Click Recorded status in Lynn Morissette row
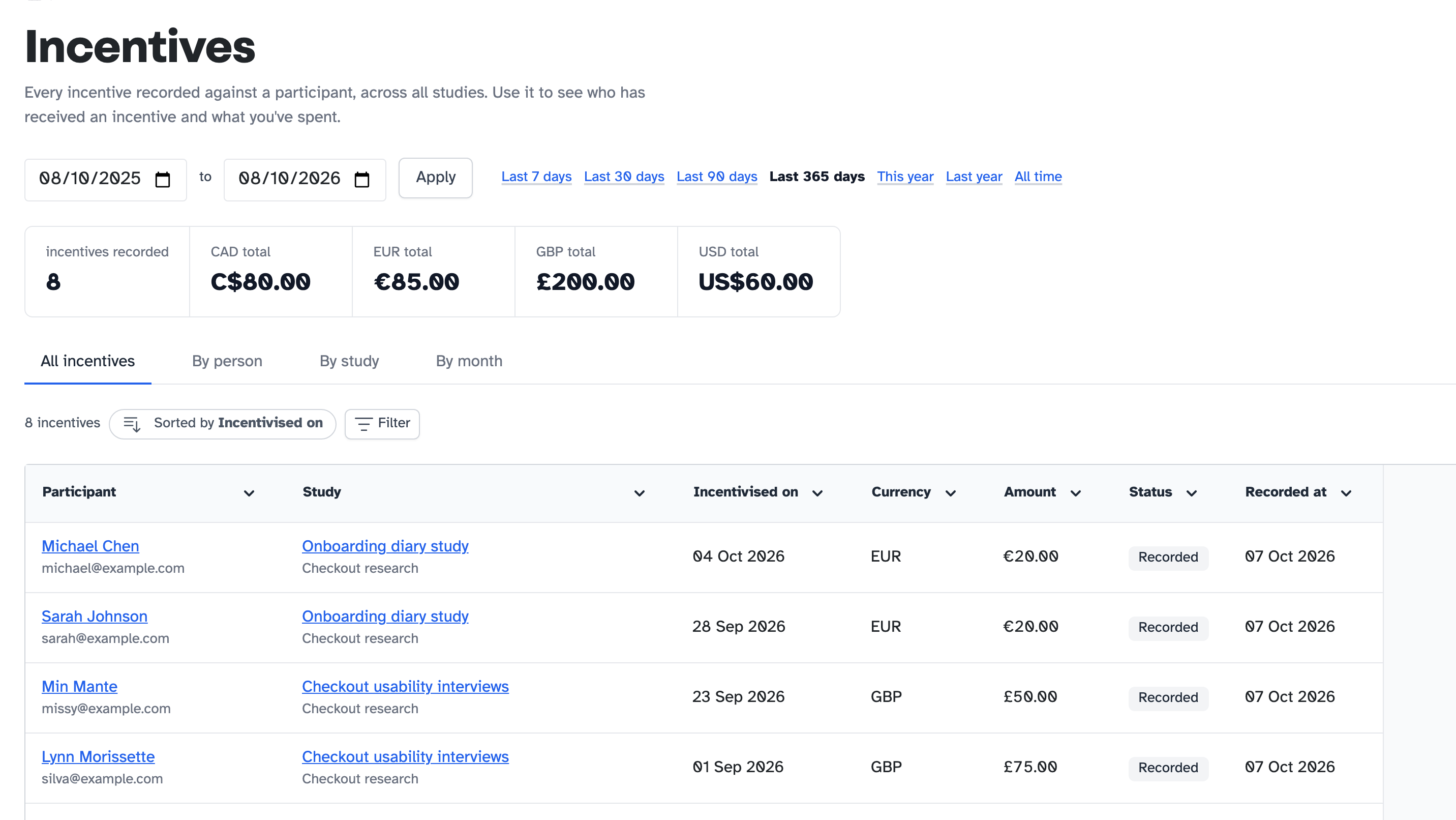Image resolution: width=1456 pixels, height=820 pixels. (x=1168, y=768)
